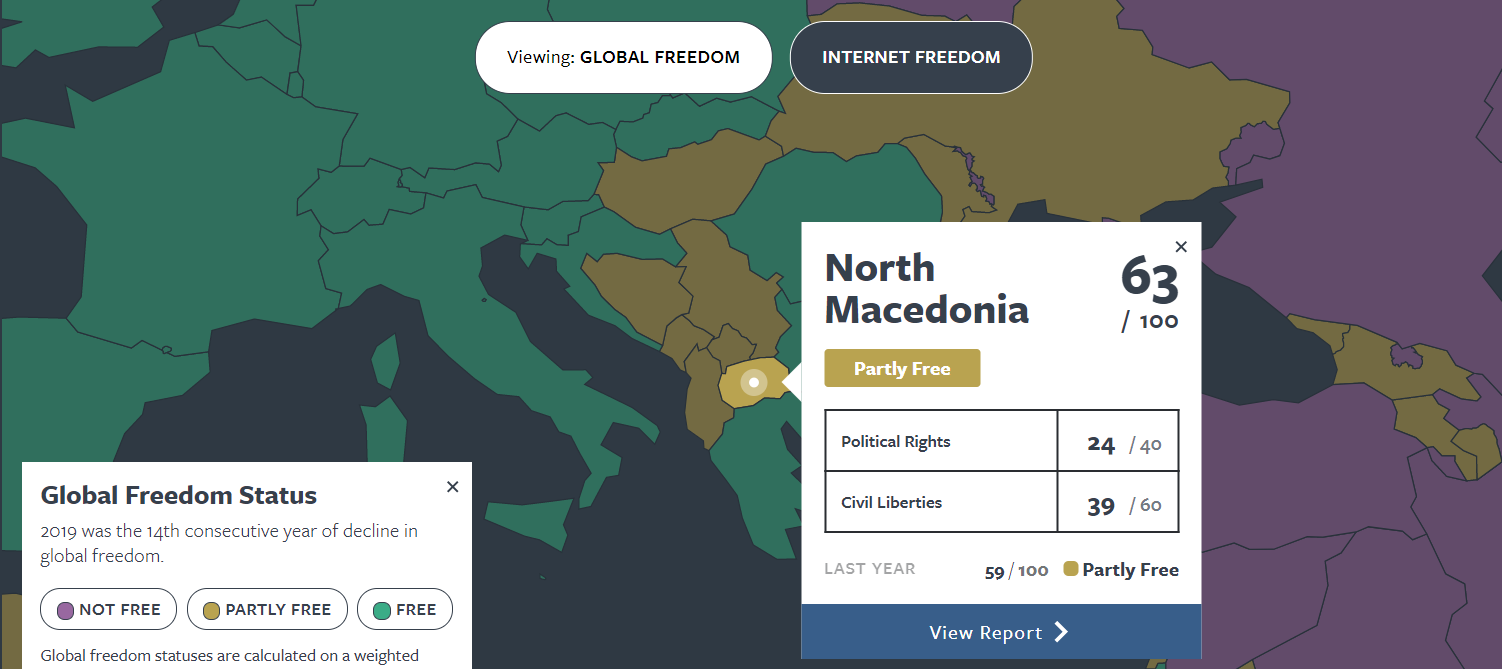Click the View Report chevron arrow
The width and height of the screenshot is (1502, 669).
1061,632
